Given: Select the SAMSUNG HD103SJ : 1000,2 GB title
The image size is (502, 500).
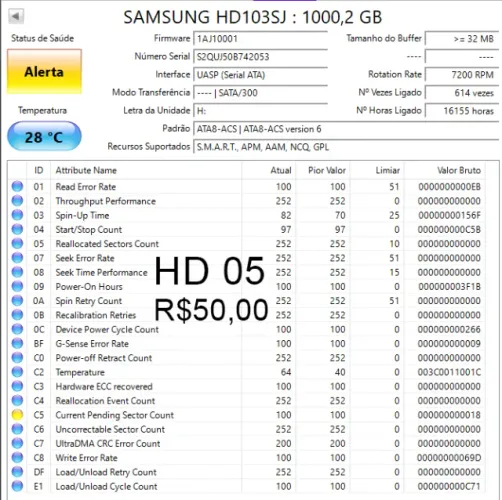Looking at the screenshot, I should coord(253,17).
